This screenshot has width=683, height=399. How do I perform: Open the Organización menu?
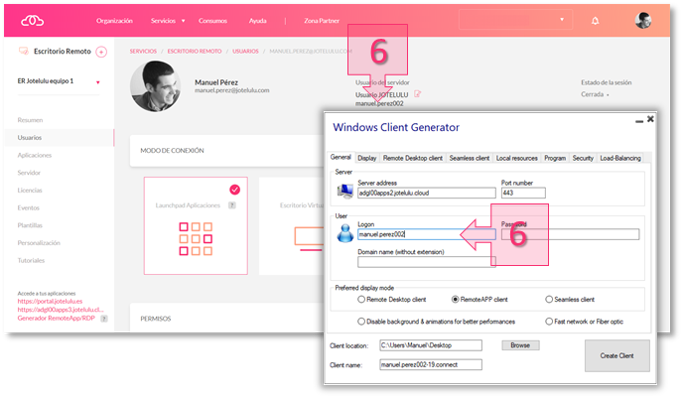click(114, 20)
